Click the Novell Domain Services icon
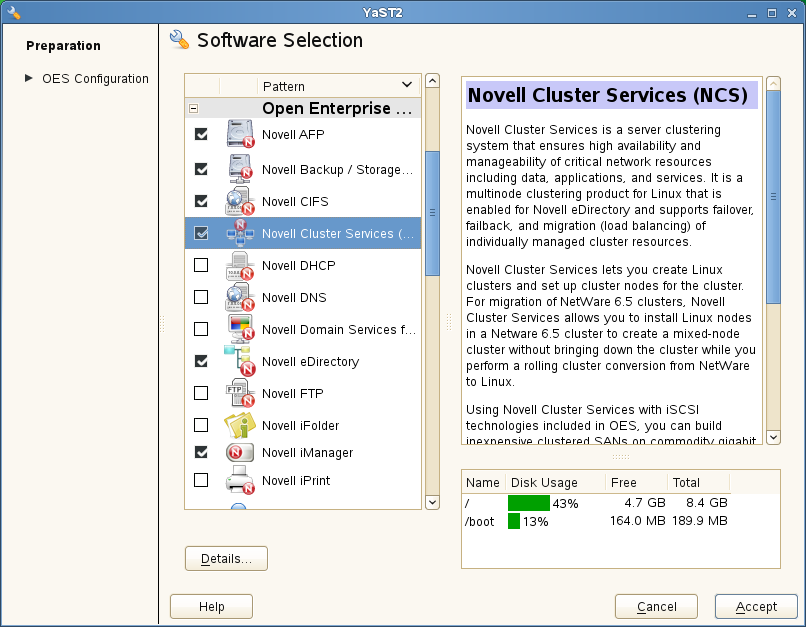 coord(240,329)
